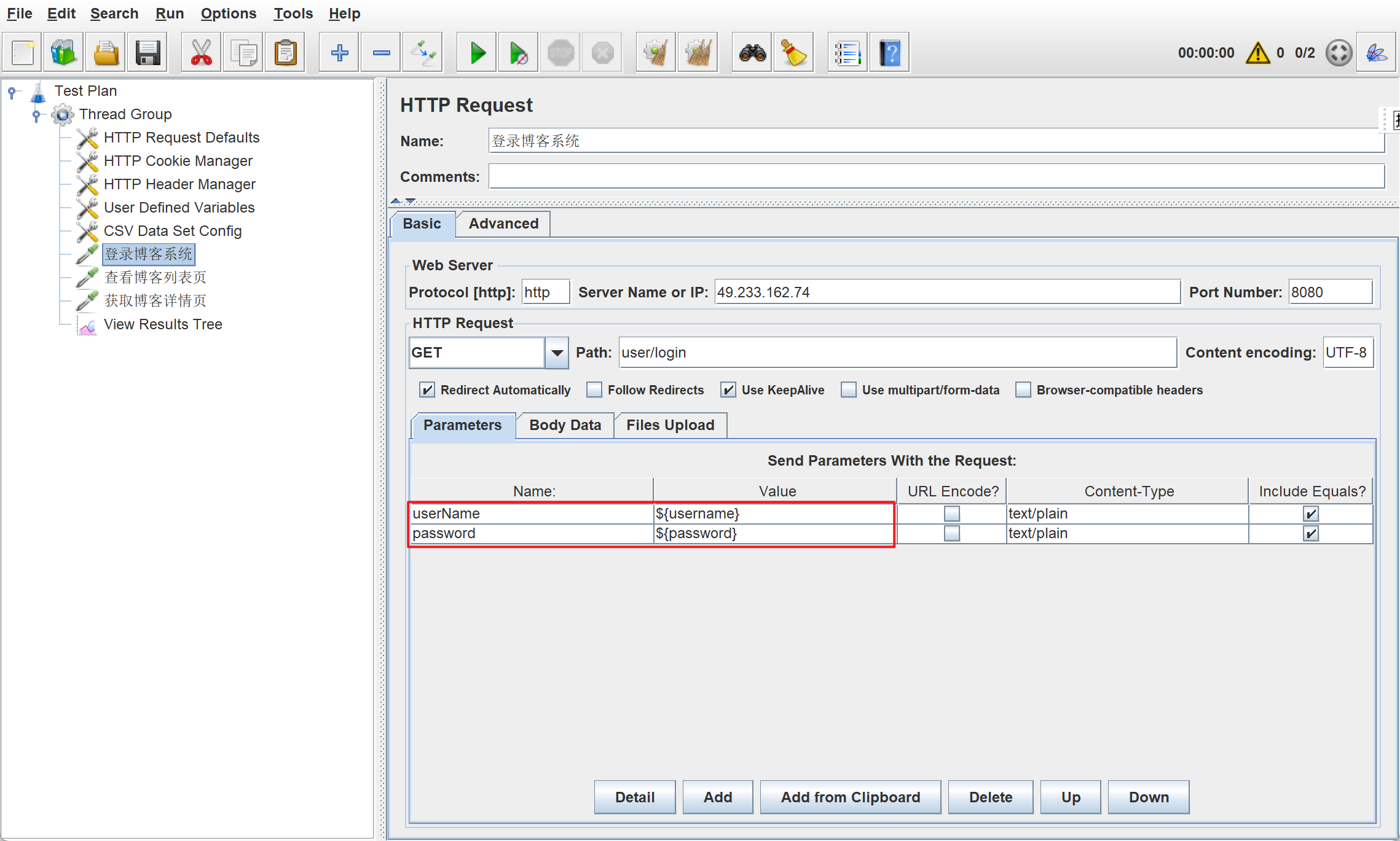Click the Save test plan floppy icon
The height and width of the screenshot is (841, 1400).
[147, 53]
